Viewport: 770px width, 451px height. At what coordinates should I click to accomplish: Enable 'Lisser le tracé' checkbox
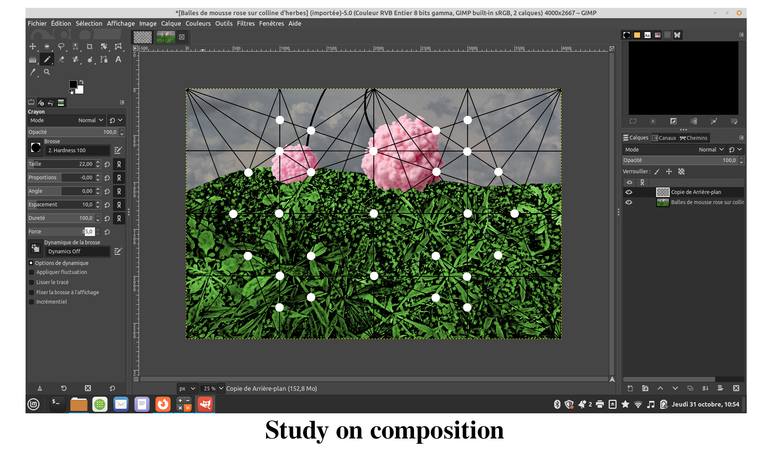click(x=32, y=282)
